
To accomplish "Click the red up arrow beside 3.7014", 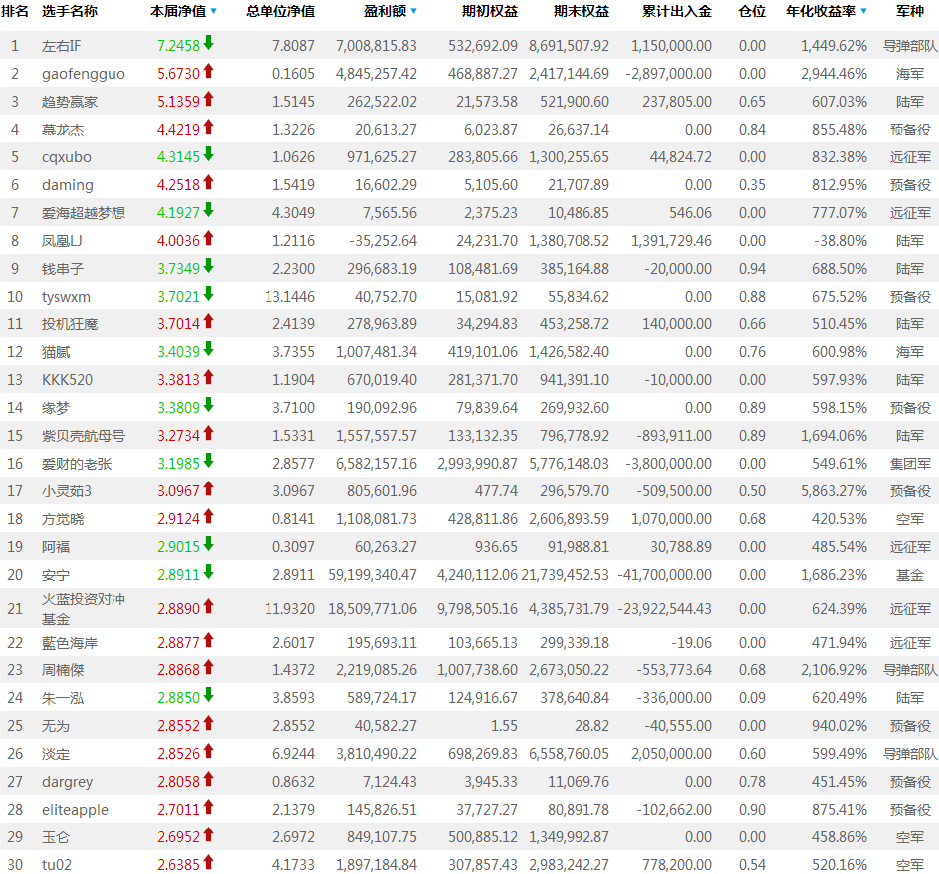I will [x=208, y=321].
